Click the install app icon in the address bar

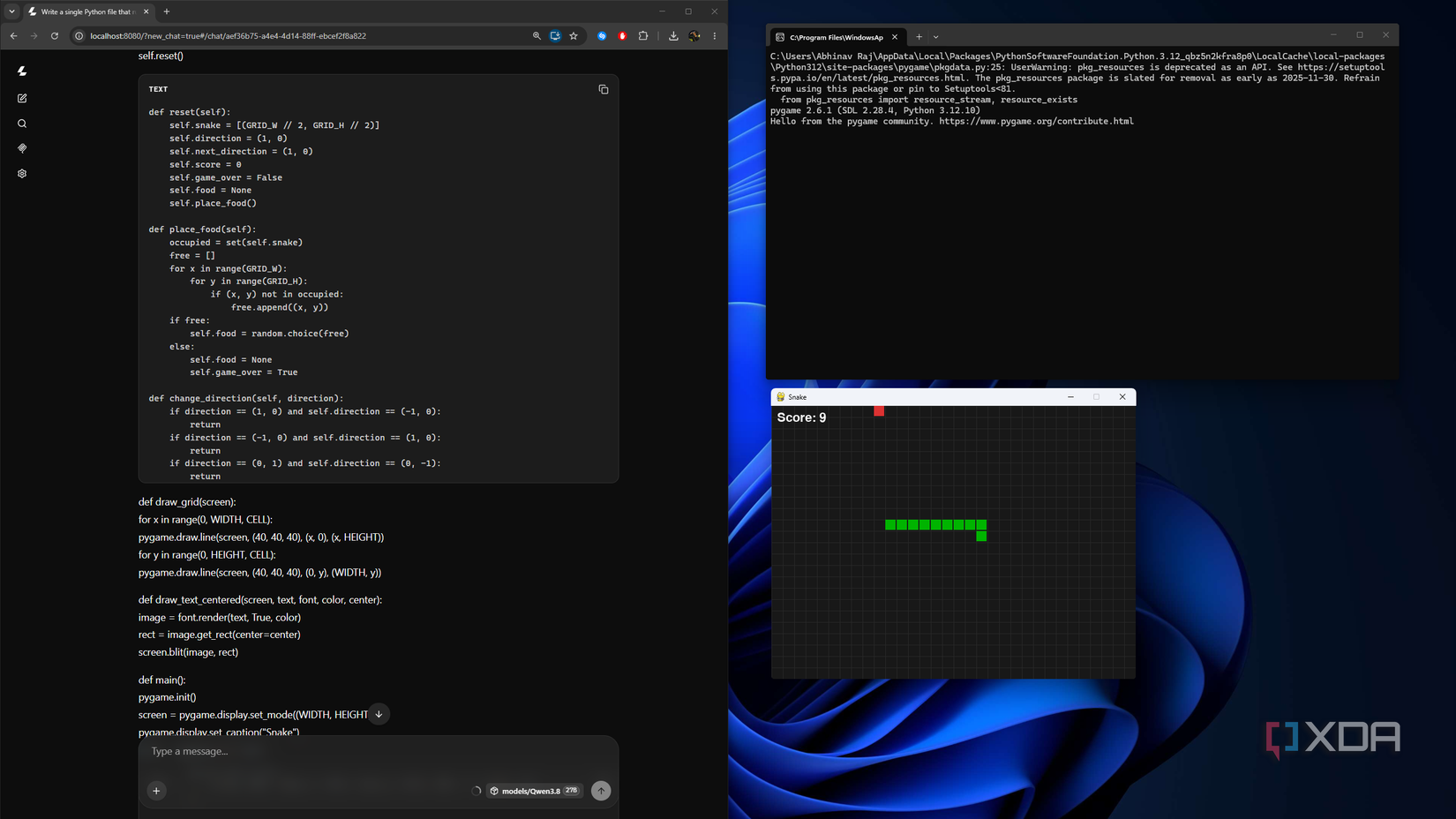coord(555,36)
